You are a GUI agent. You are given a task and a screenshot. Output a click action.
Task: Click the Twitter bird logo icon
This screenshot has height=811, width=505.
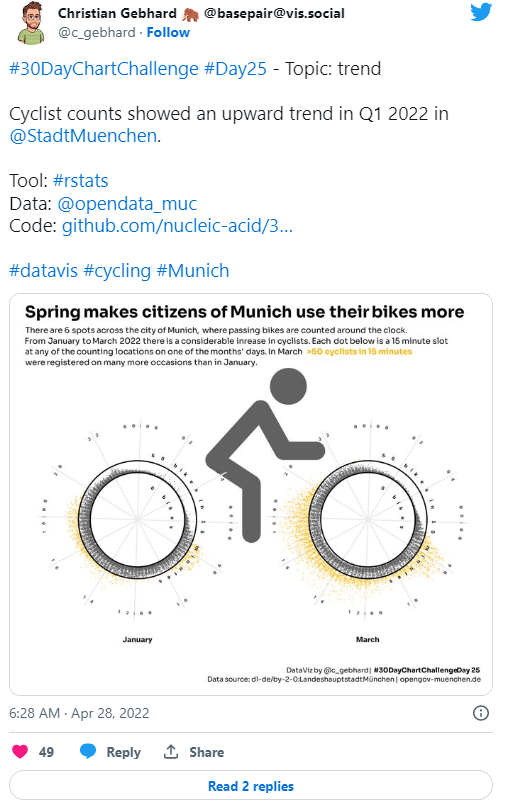coord(481,11)
